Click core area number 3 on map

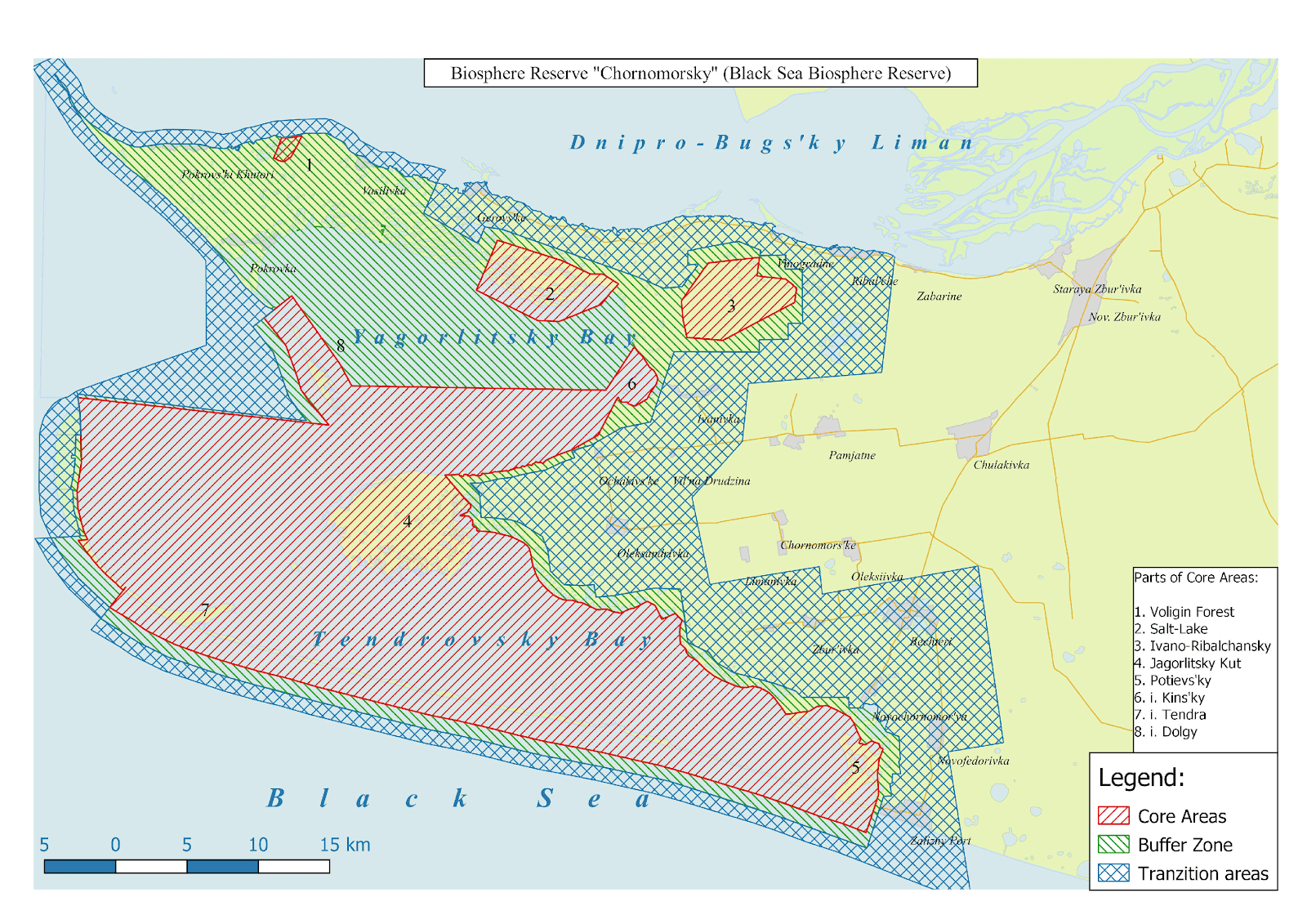731,306
